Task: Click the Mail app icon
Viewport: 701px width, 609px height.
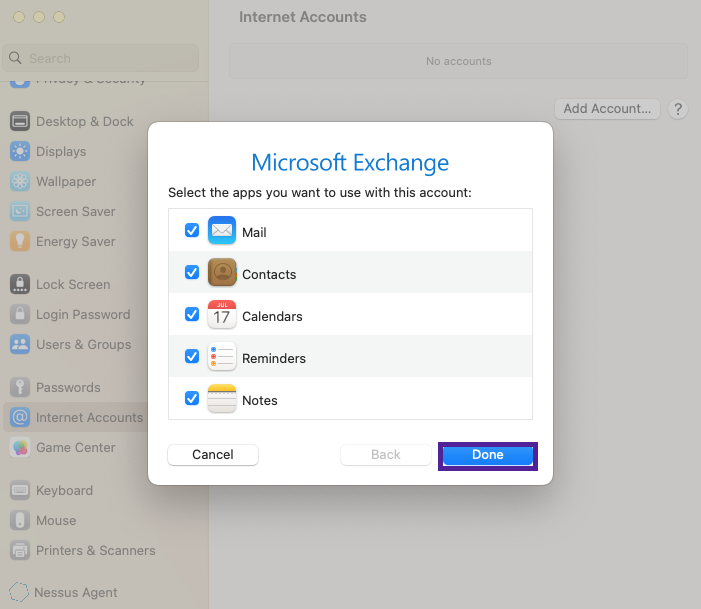Action: [x=222, y=230]
